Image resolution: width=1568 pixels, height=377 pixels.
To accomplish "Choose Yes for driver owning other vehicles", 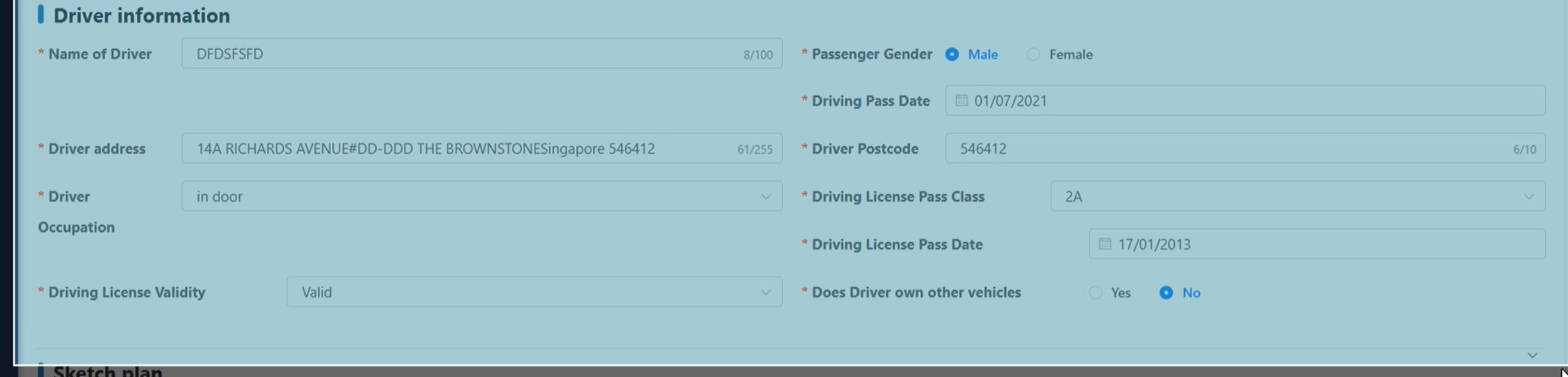I will click(x=1095, y=293).
